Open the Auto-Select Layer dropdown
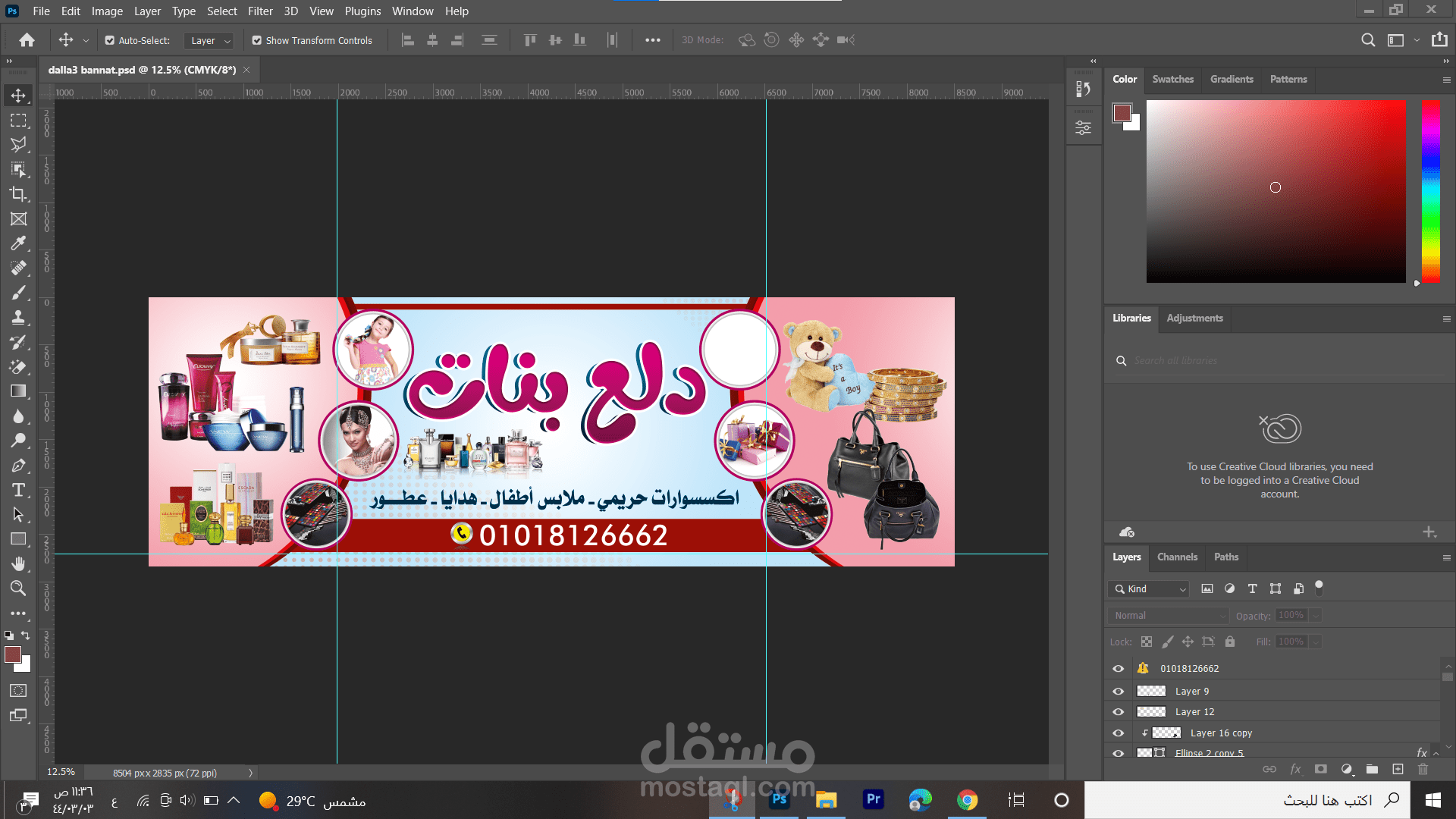 (x=209, y=40)
